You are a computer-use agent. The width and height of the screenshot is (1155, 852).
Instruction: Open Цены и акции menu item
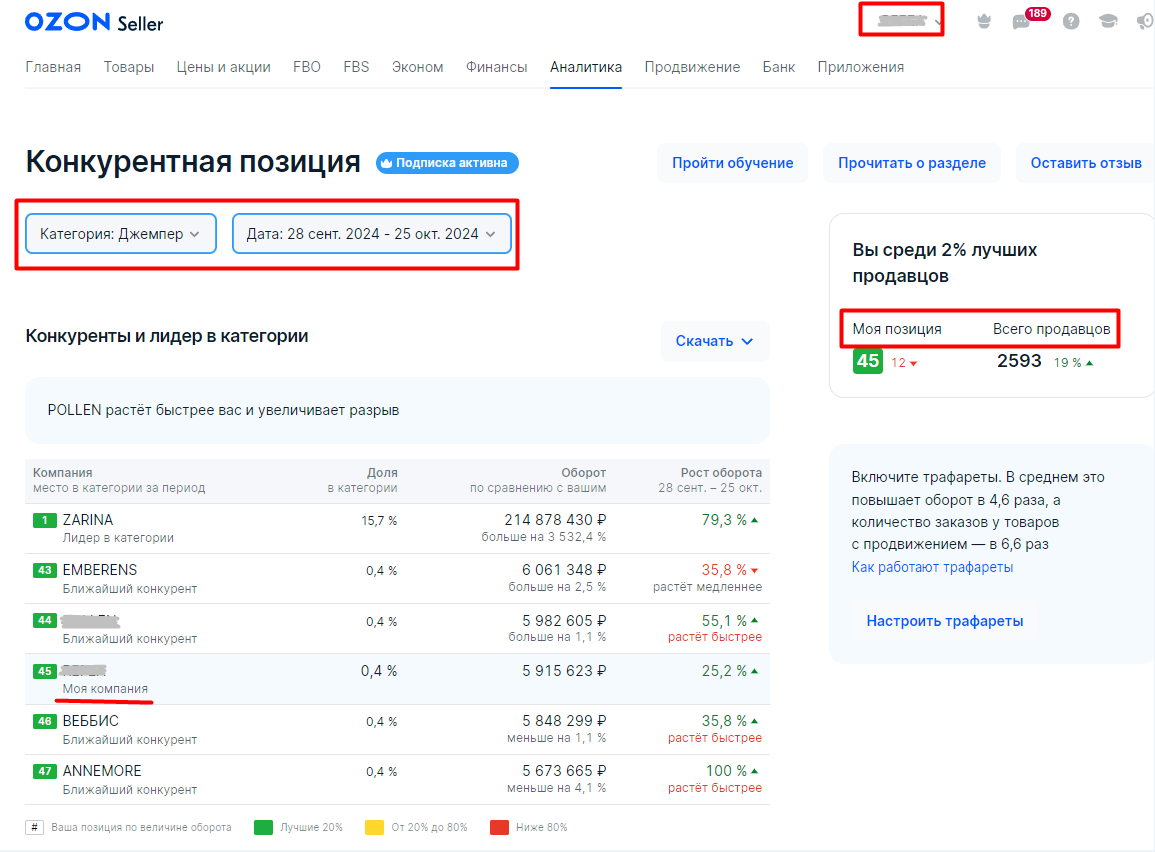[223, 67]
